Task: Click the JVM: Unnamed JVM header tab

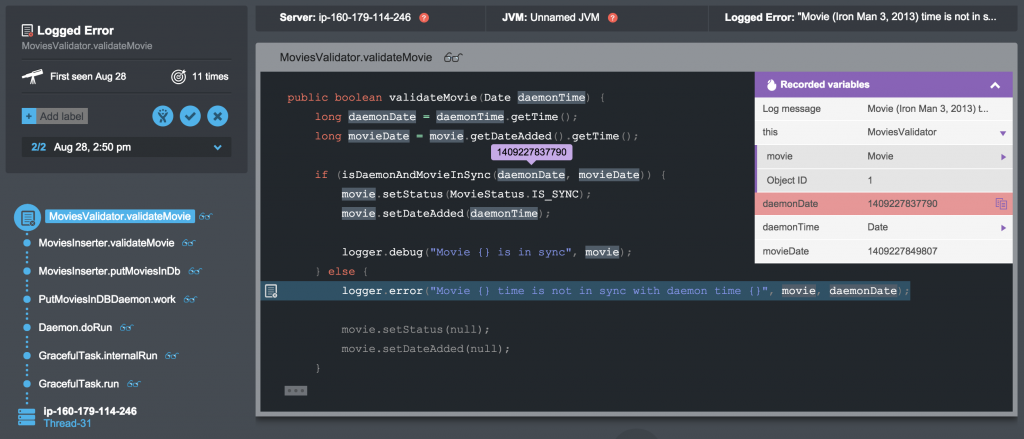Action: point(597,18)
